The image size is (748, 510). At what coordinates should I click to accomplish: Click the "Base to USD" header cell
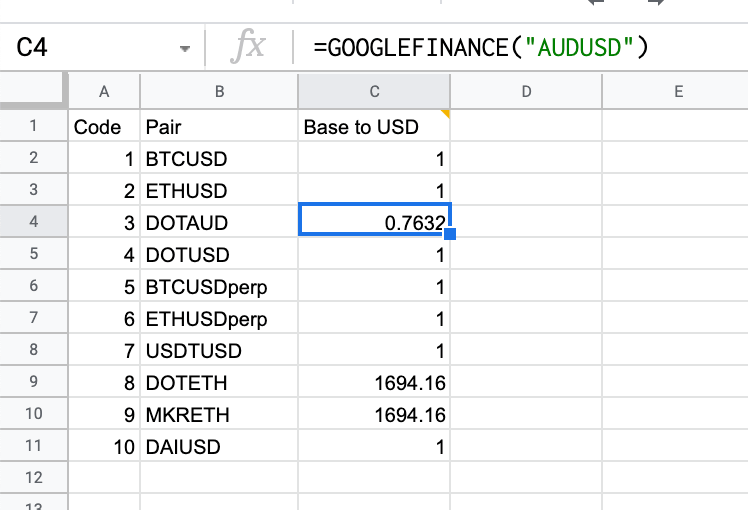(374, 127)
